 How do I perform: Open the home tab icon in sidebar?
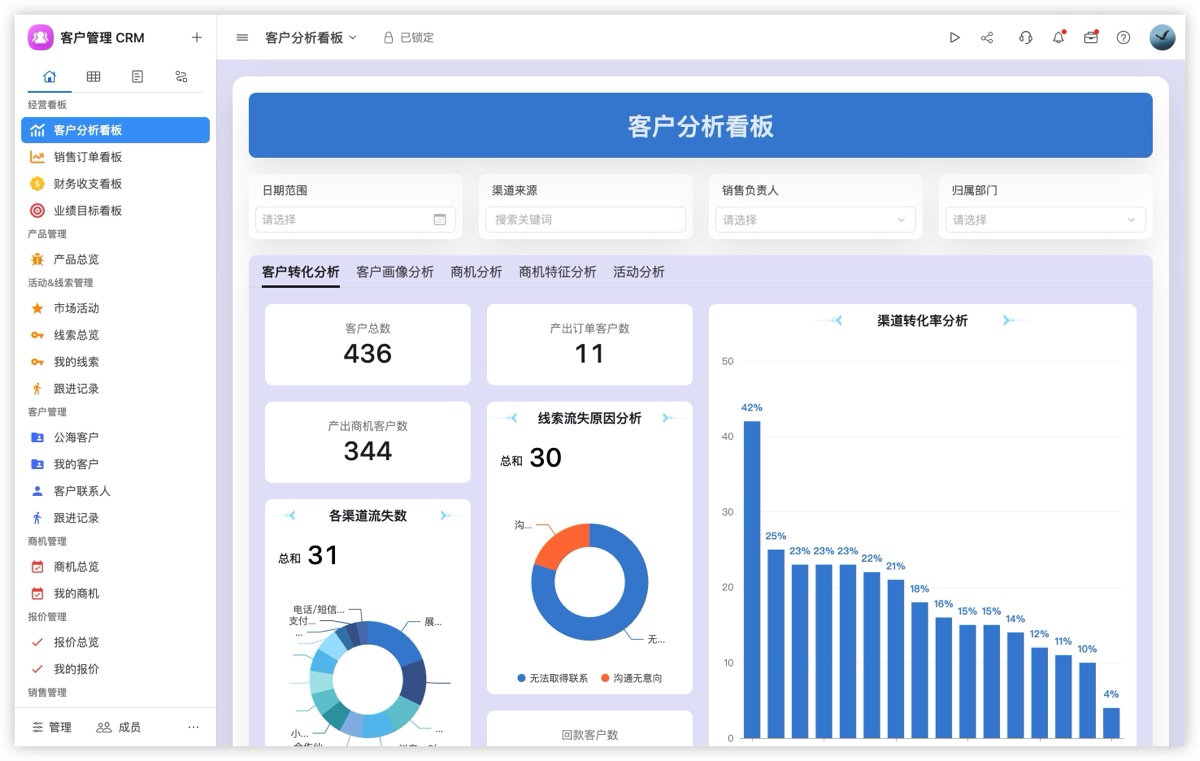pyautogui.click(x=50, y=76)
